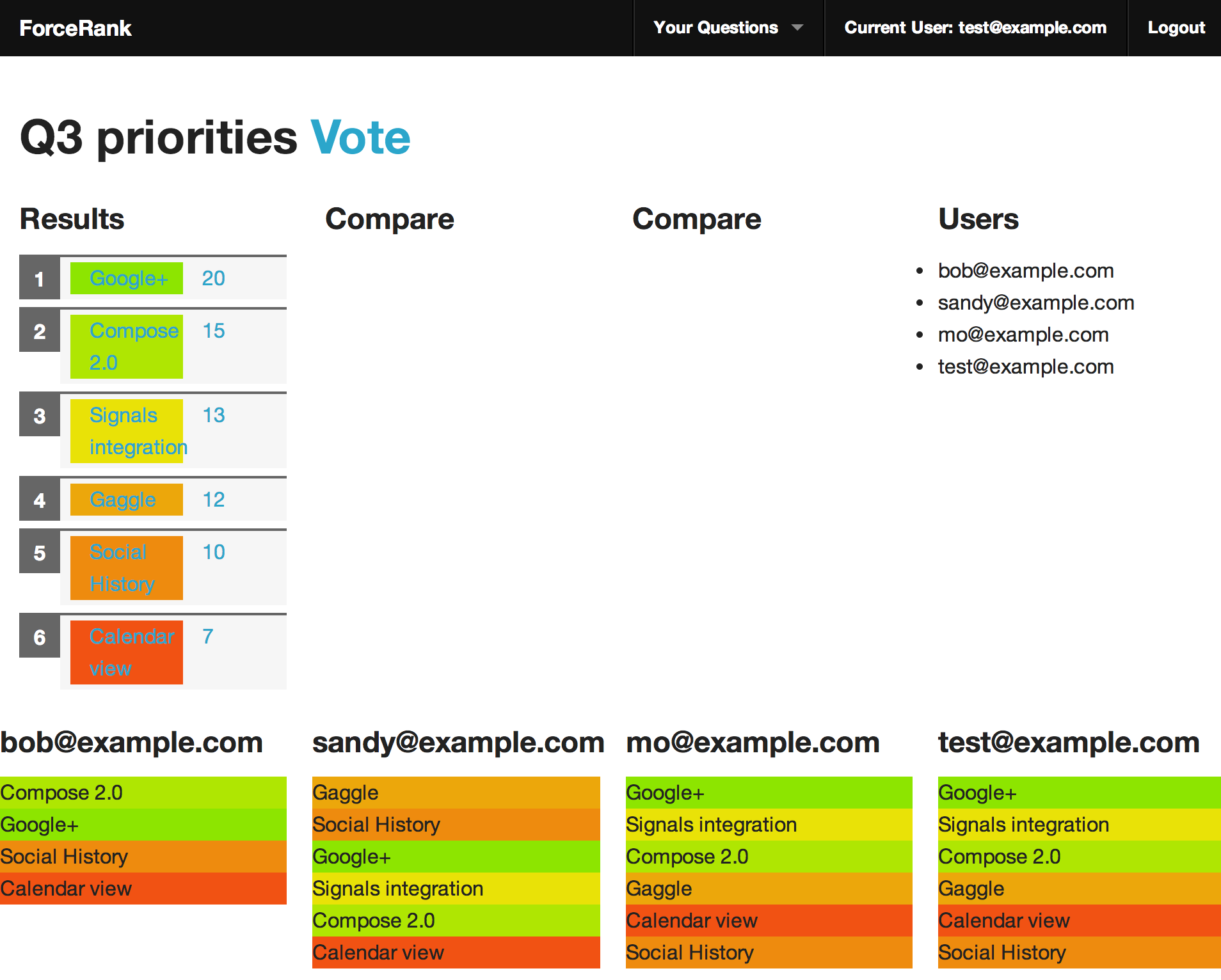Select the Google+ result swatch
The image size is (1221, 980).
pos(127,278)
